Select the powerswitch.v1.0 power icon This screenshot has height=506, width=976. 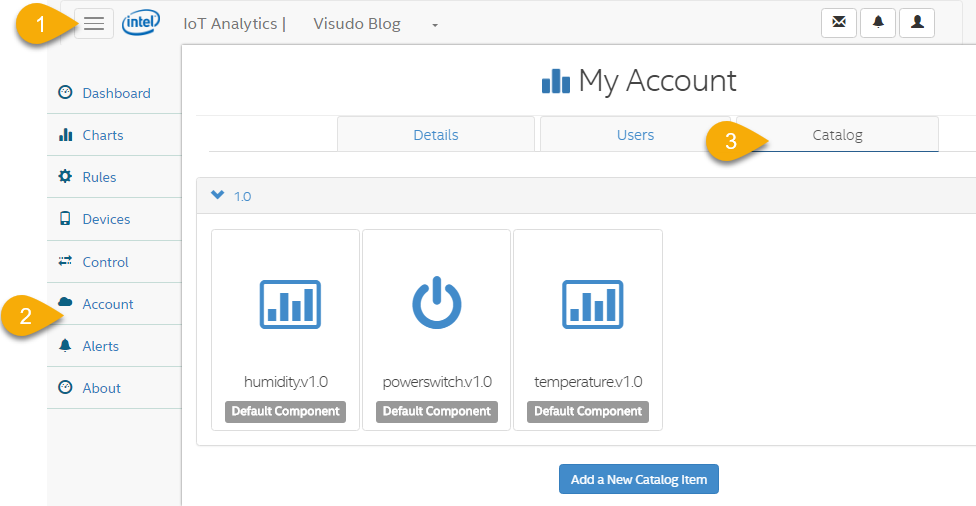[437, 303]
